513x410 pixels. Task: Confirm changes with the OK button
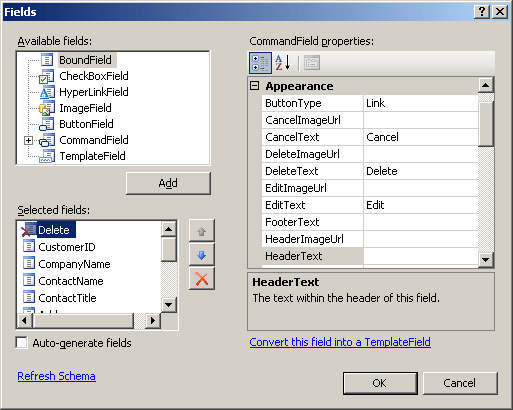tap(380, 383)
